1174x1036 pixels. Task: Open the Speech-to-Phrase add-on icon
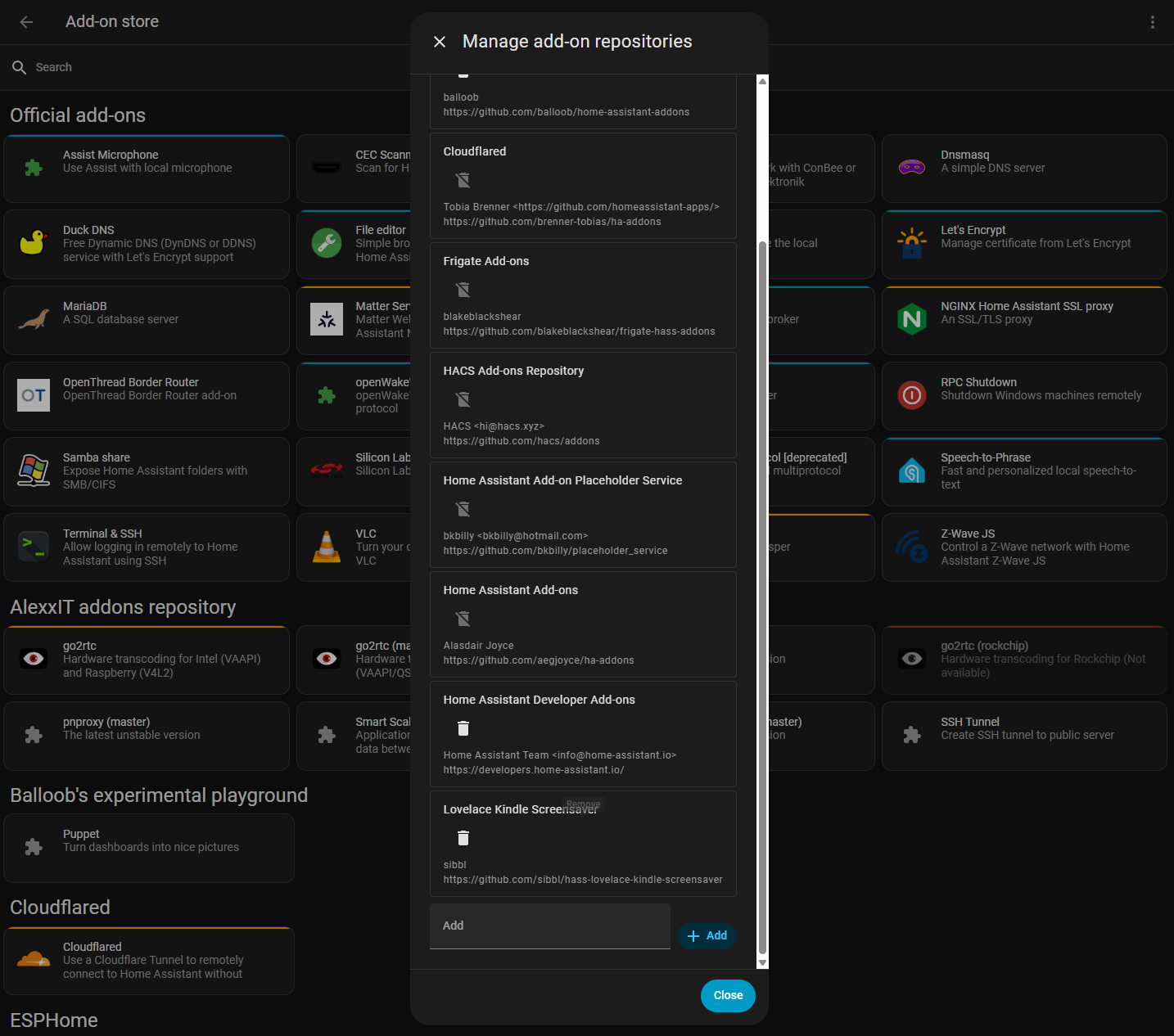[x=912, y=471]
